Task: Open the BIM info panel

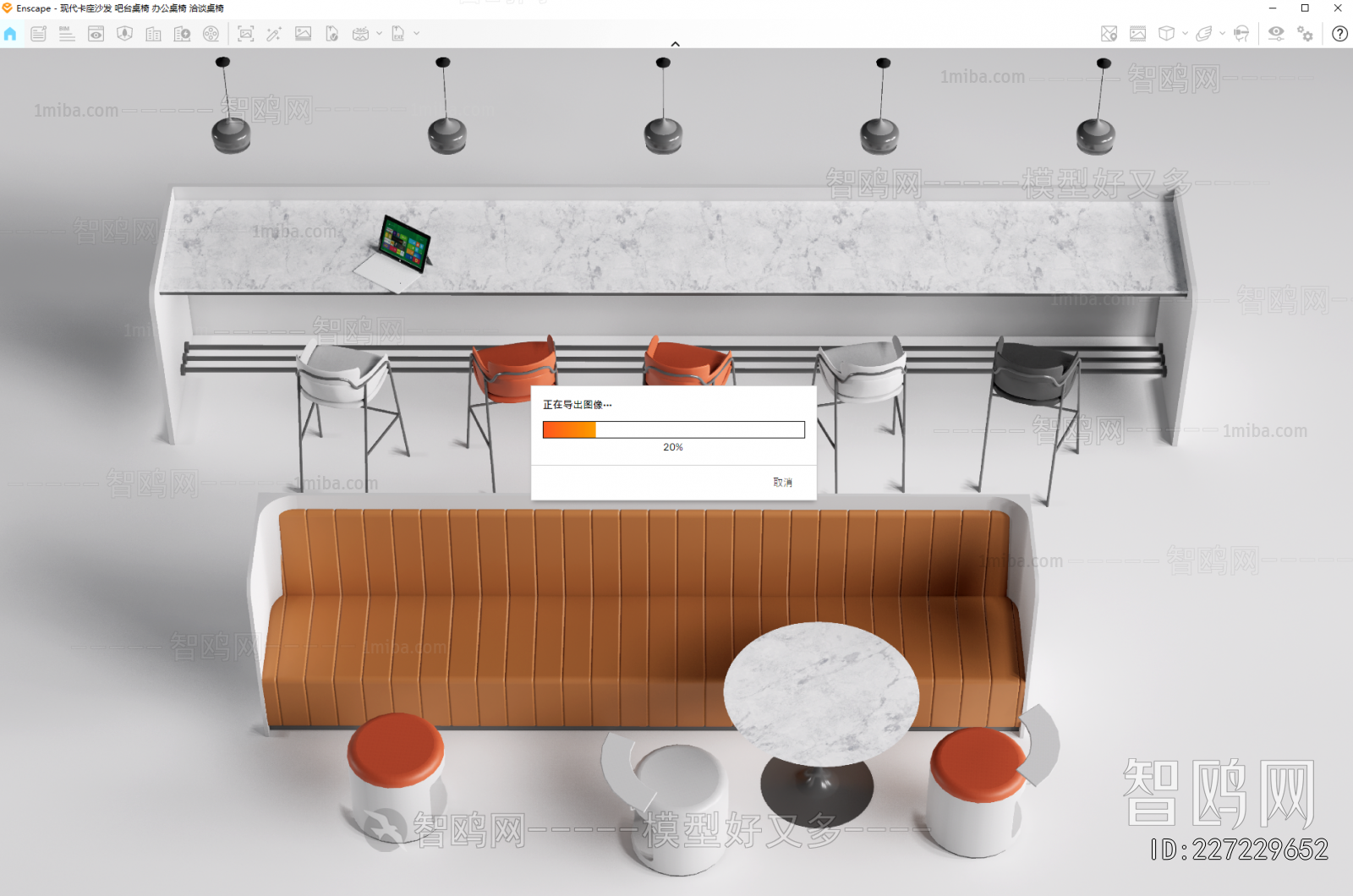Action: click(x=67, y=34)
